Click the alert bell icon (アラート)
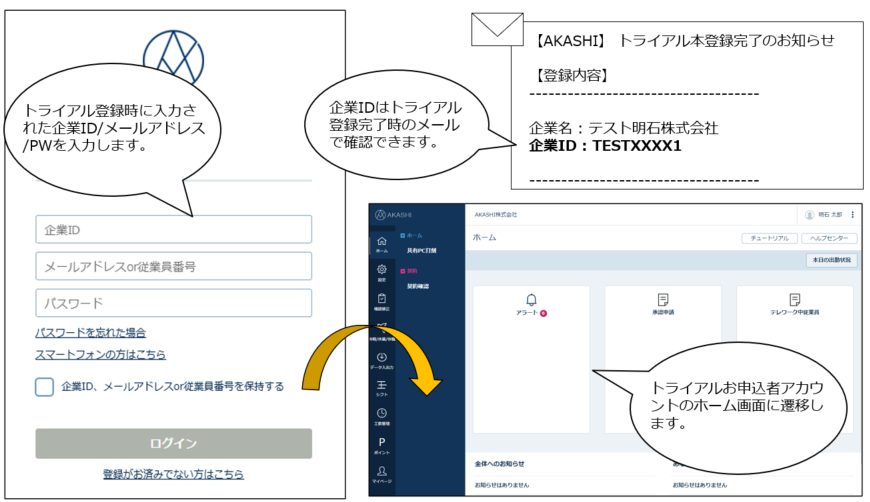 click(531, 300)
